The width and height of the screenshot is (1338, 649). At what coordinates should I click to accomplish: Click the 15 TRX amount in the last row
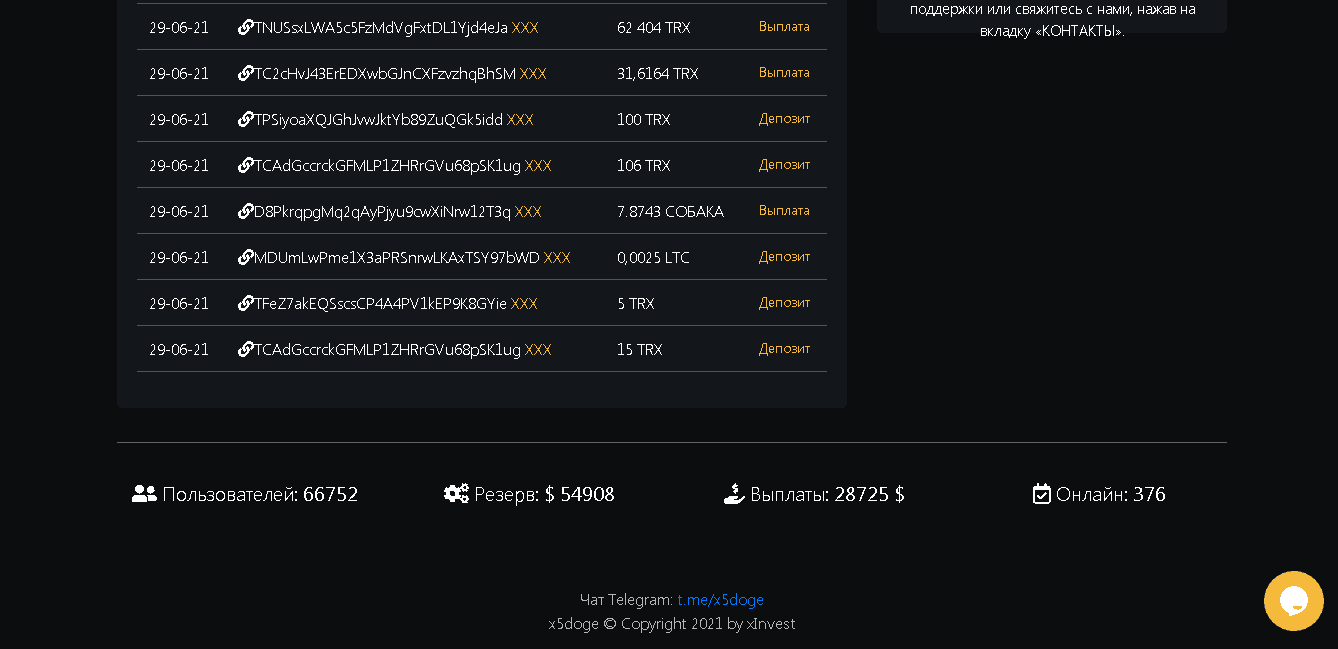[x=639, y=350]
